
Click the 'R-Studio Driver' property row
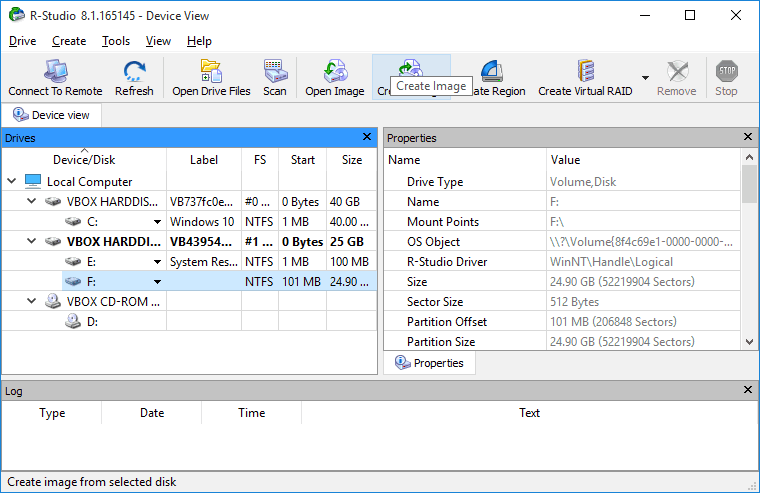(562, 262)
